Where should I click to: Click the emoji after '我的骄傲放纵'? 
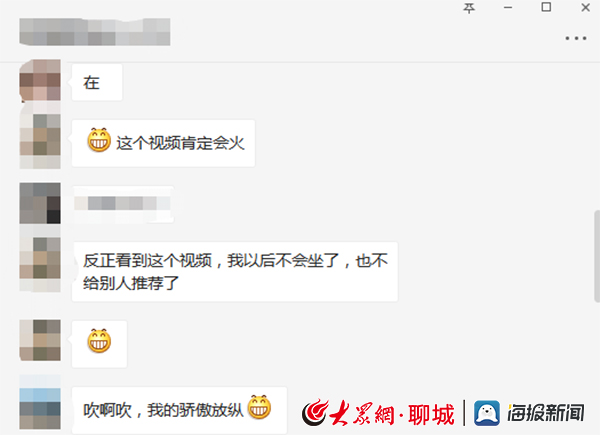259,407
